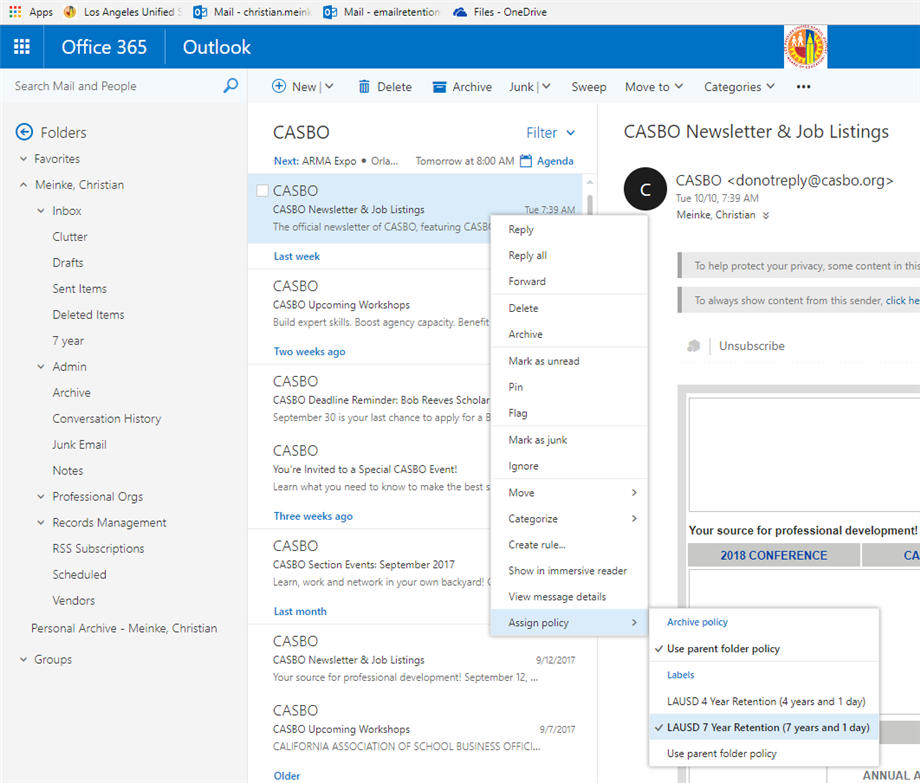Viewport: 920px width, 783px height.
Task: Click the Delete trash can icon
Action: coord(364,87)
